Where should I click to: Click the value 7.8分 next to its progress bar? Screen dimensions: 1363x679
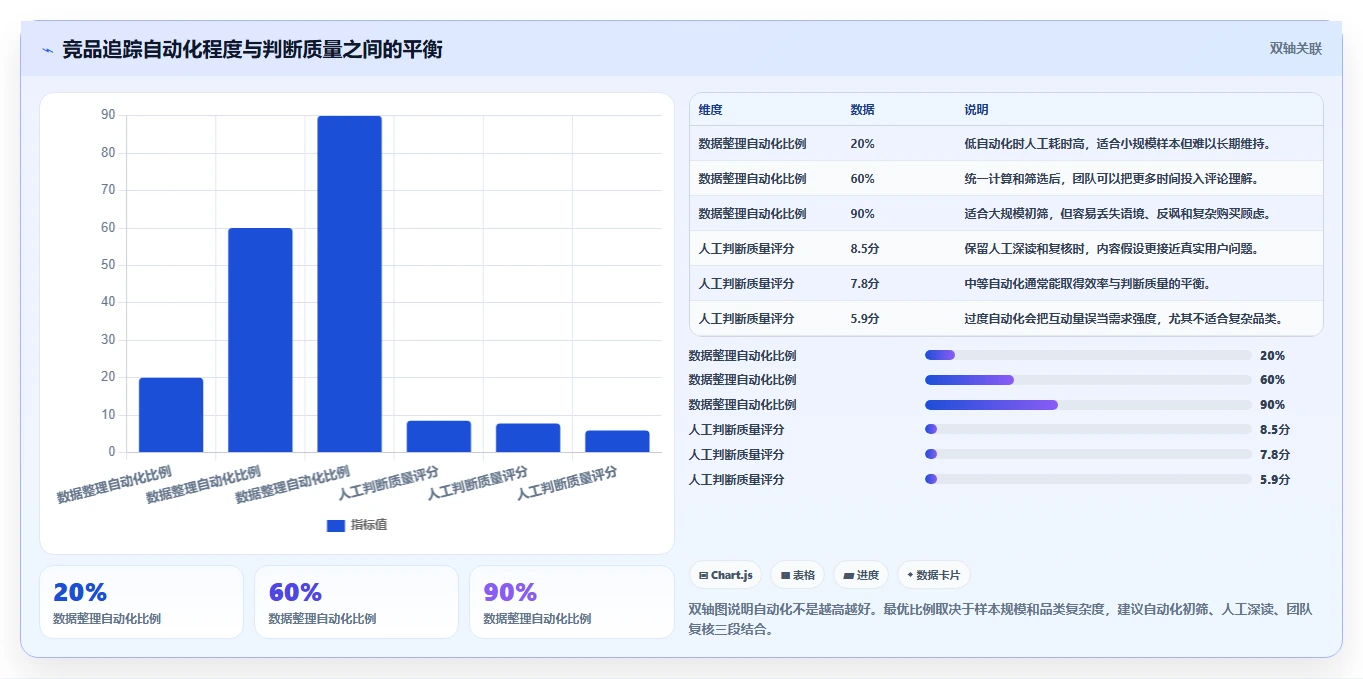click(1275, 455)
